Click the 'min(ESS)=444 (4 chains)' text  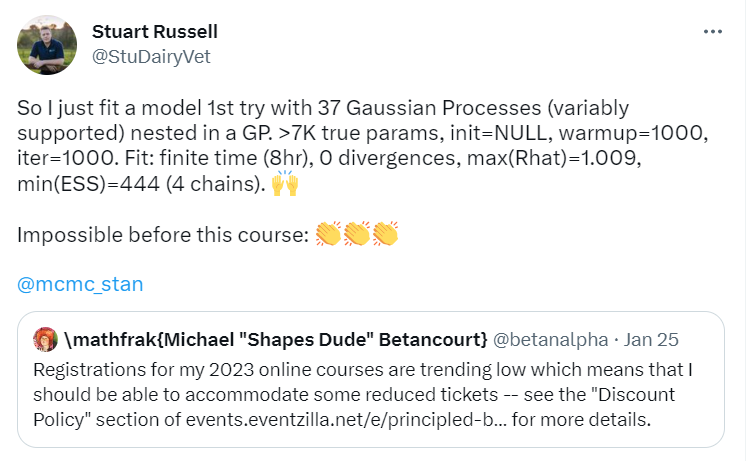pos(141,184)
